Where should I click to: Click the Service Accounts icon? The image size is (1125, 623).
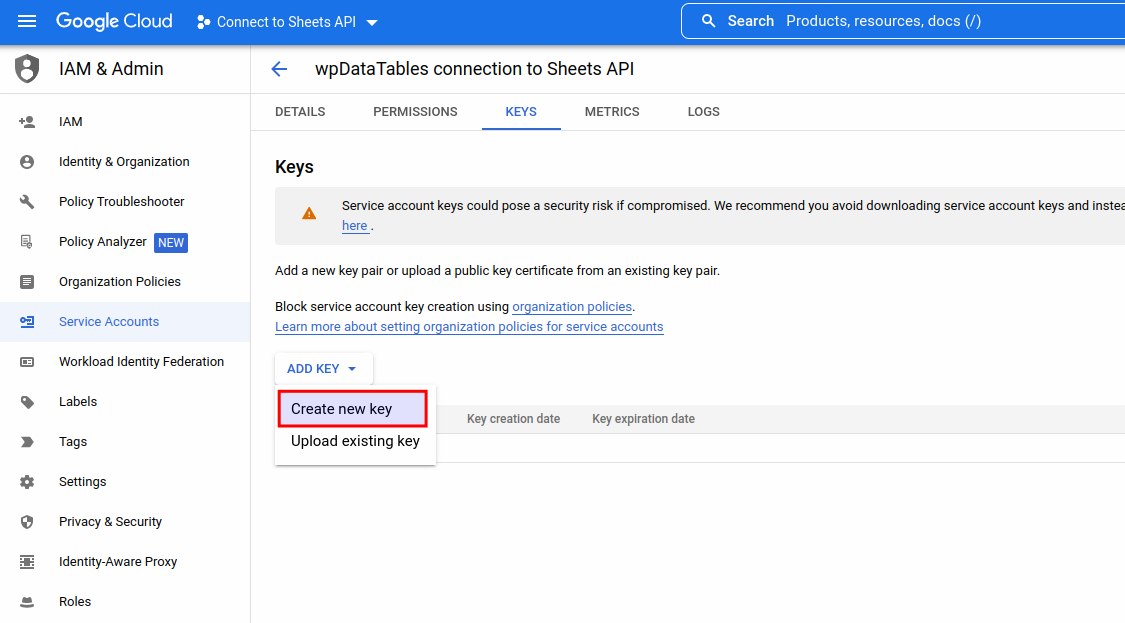point(27,322)
